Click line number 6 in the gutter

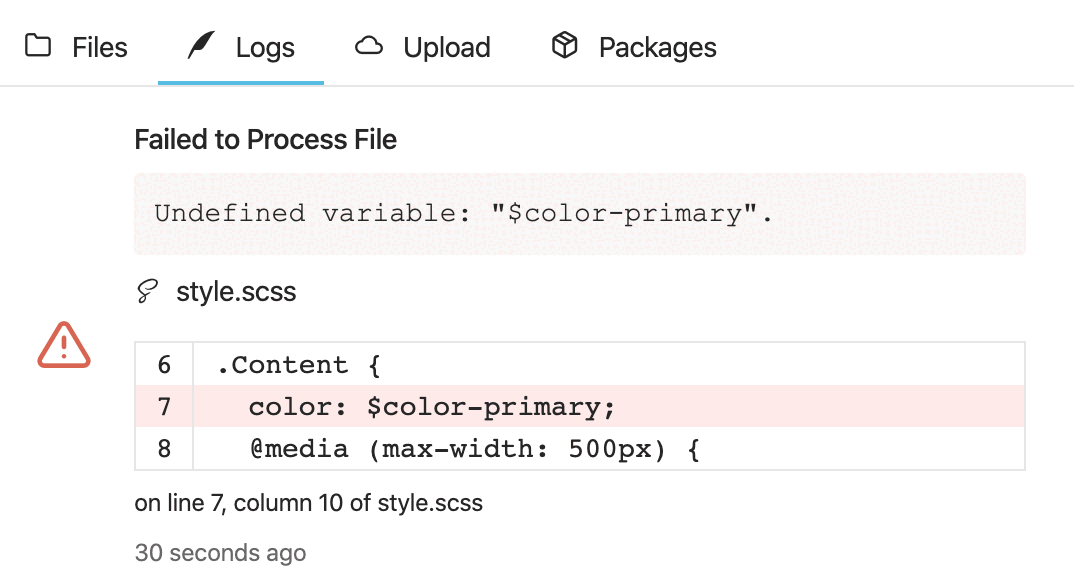click(164, 365)
